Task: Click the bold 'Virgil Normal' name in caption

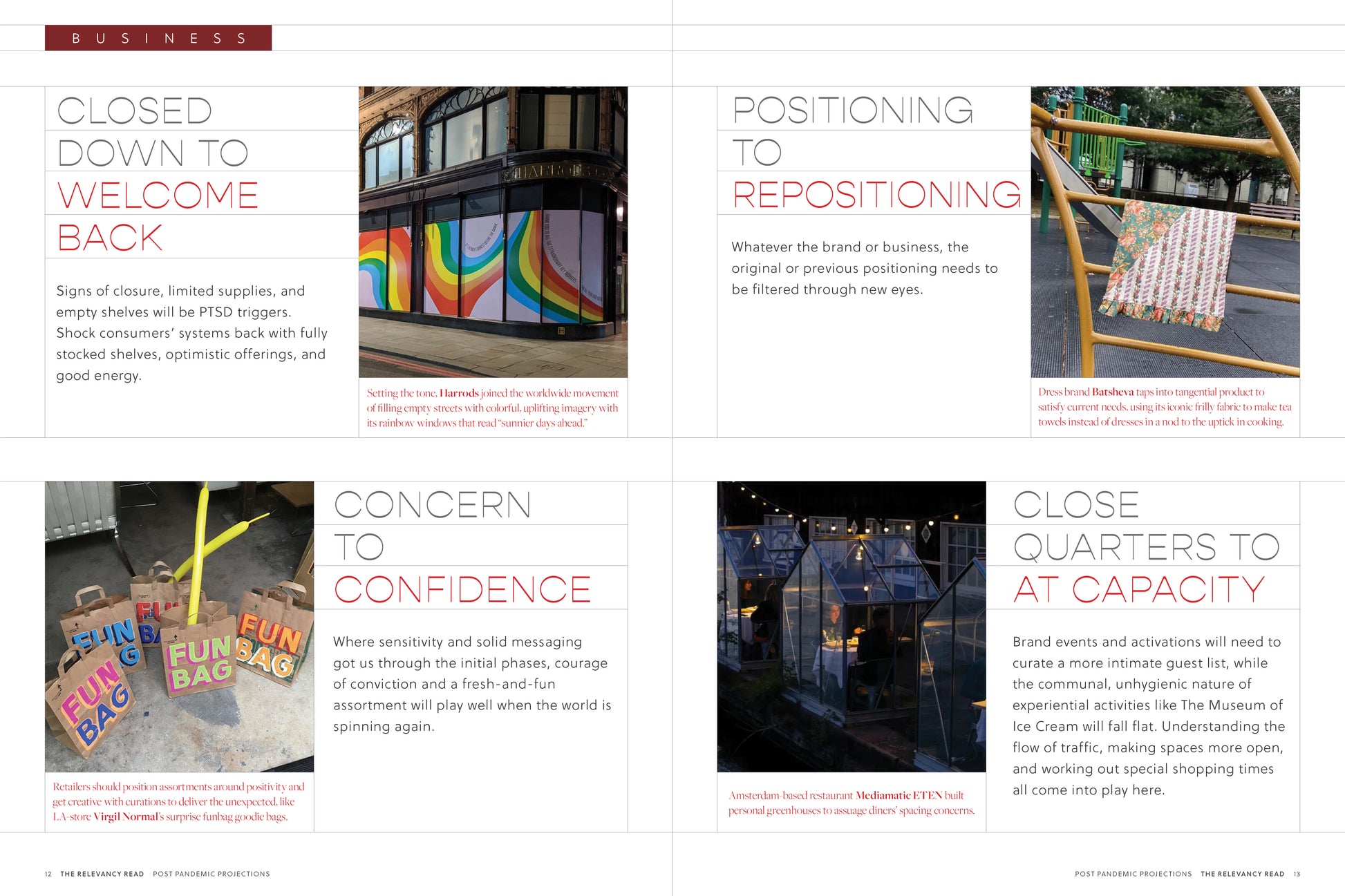Action: click(126, 817)
